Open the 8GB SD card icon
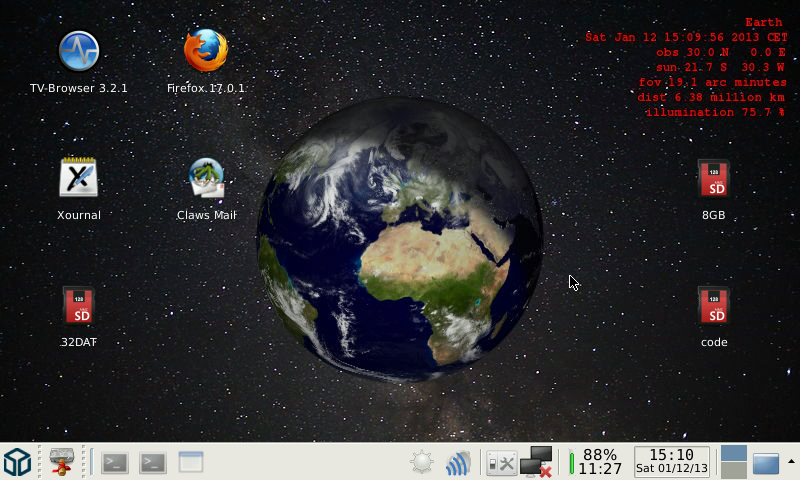The width and height of the screenshot is (800, 480). click(x=713, y=179)
